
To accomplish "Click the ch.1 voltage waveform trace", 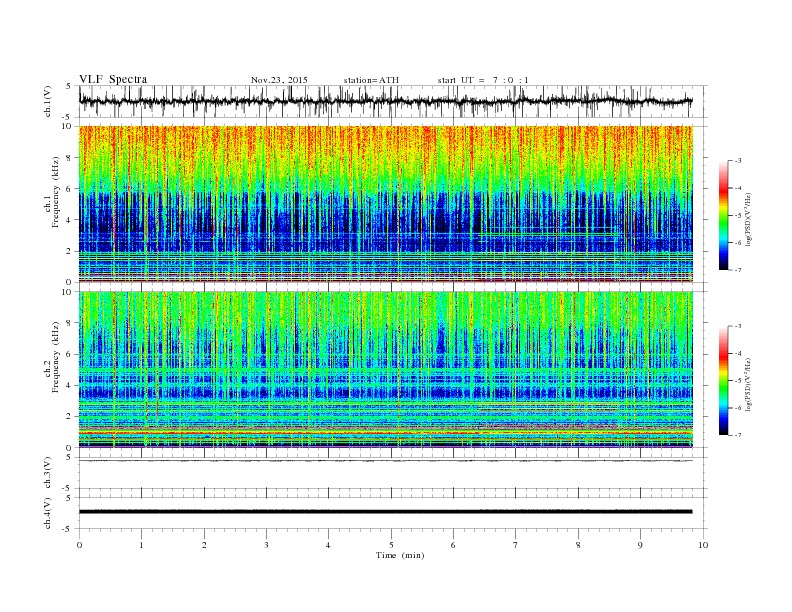I will 385,101.
